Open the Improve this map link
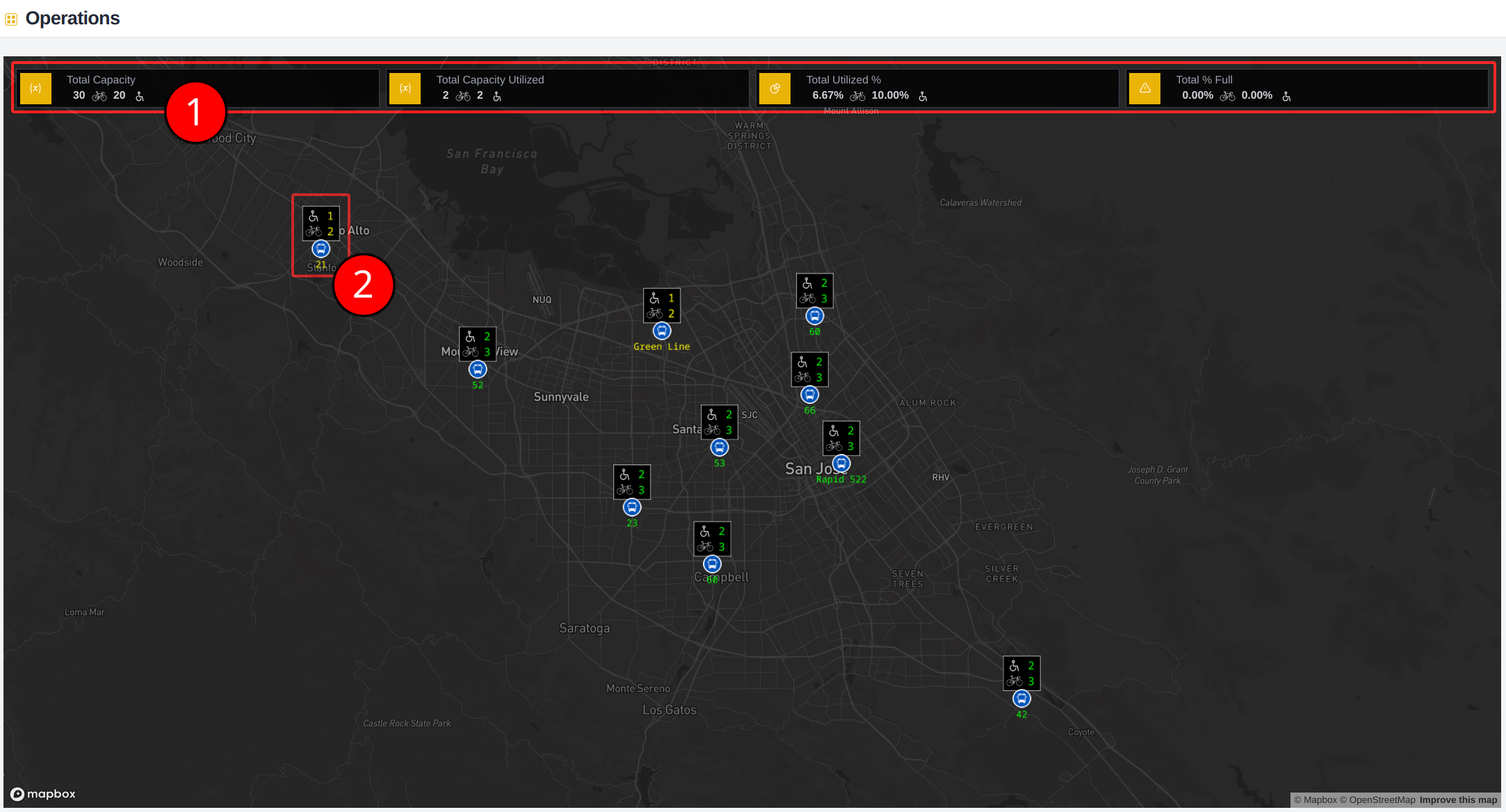1506x812 pixels. 1458,799
